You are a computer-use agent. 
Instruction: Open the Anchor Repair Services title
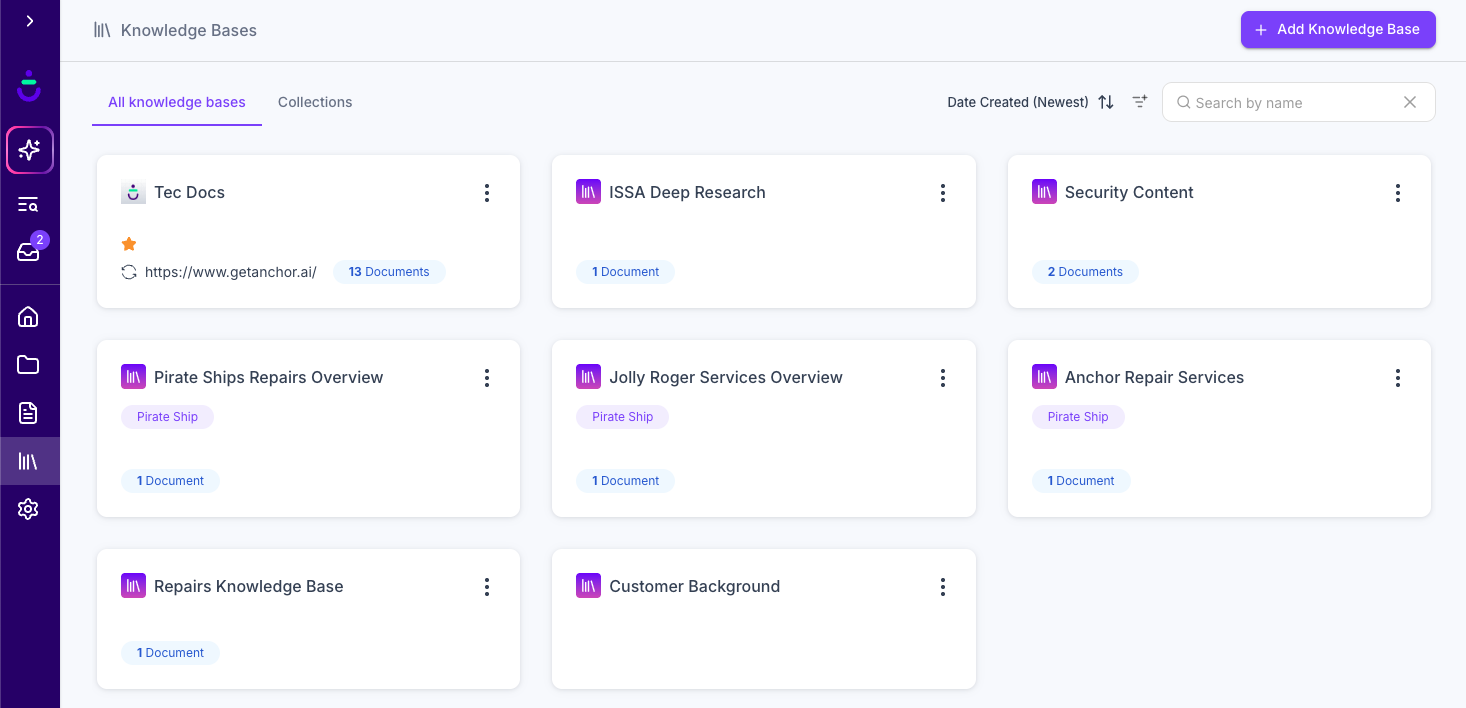(x=1154, y=377)
